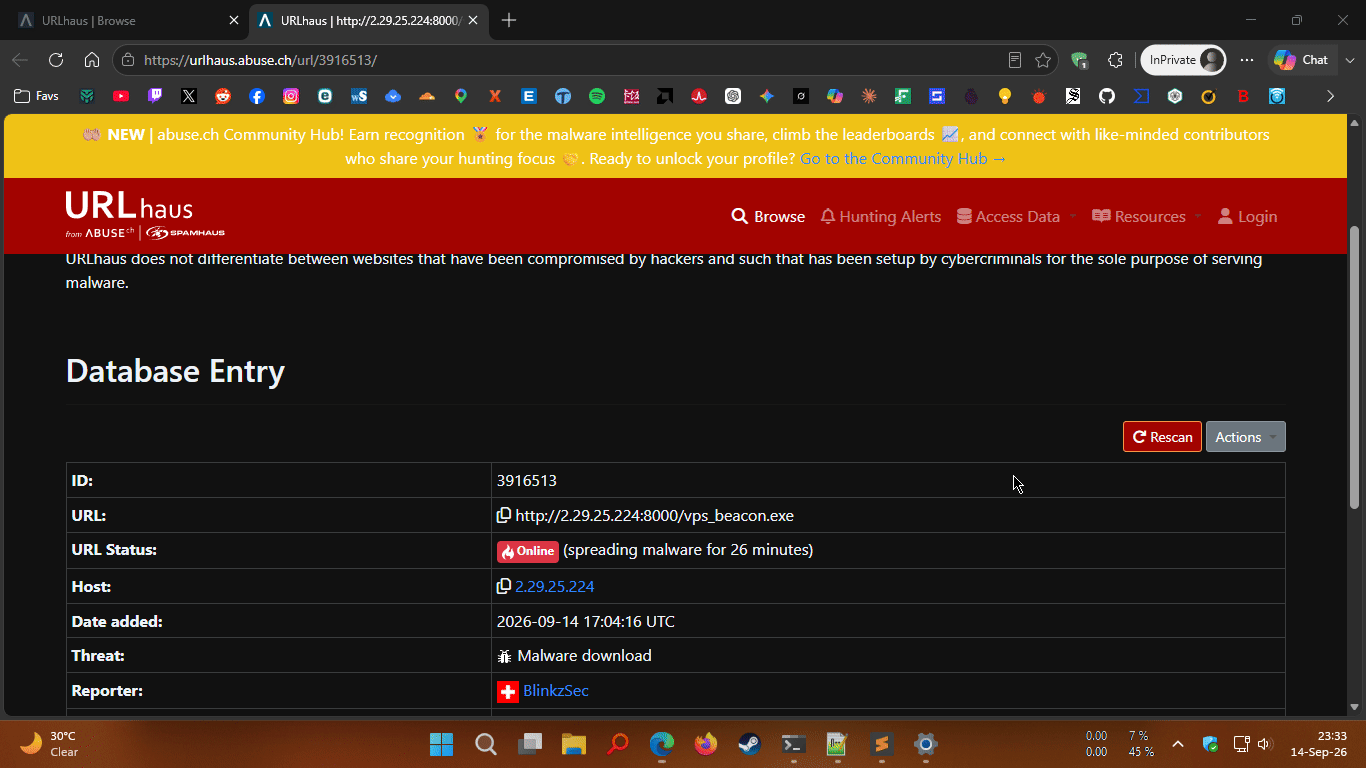The height and width of the screenshot is (768, 1366).
Task: Switch to the URLhaus Browse tab
Action: click(127, 20)
